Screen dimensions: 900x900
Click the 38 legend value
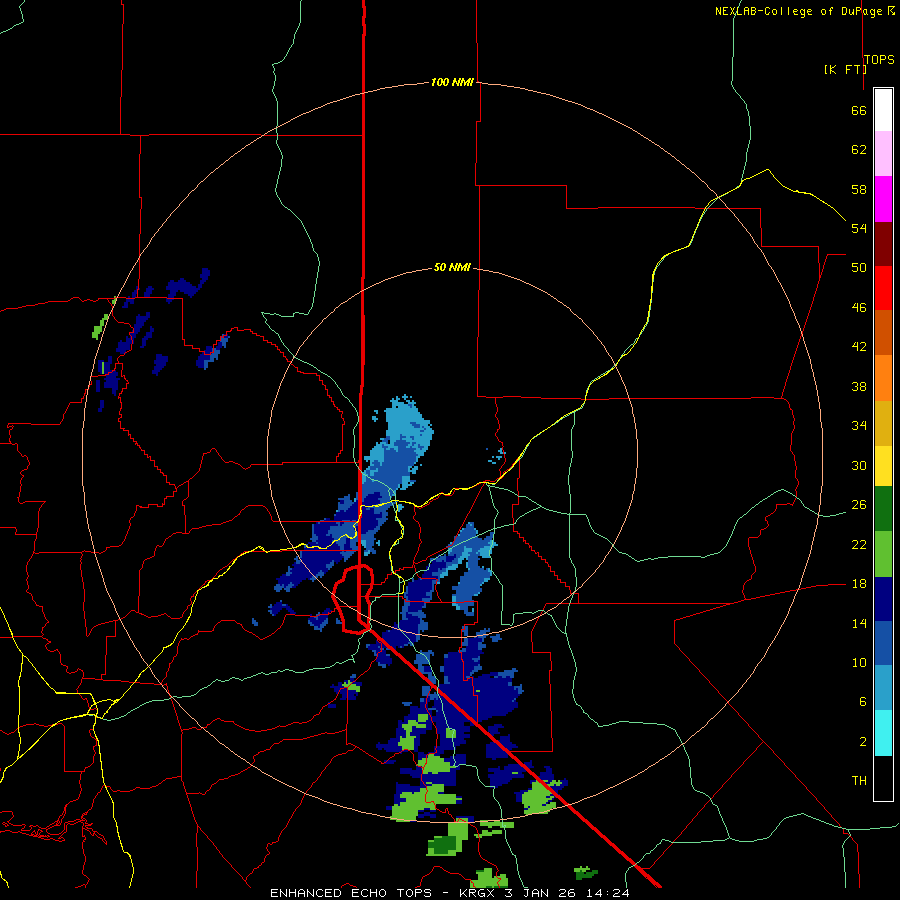(x=859, y=386)
